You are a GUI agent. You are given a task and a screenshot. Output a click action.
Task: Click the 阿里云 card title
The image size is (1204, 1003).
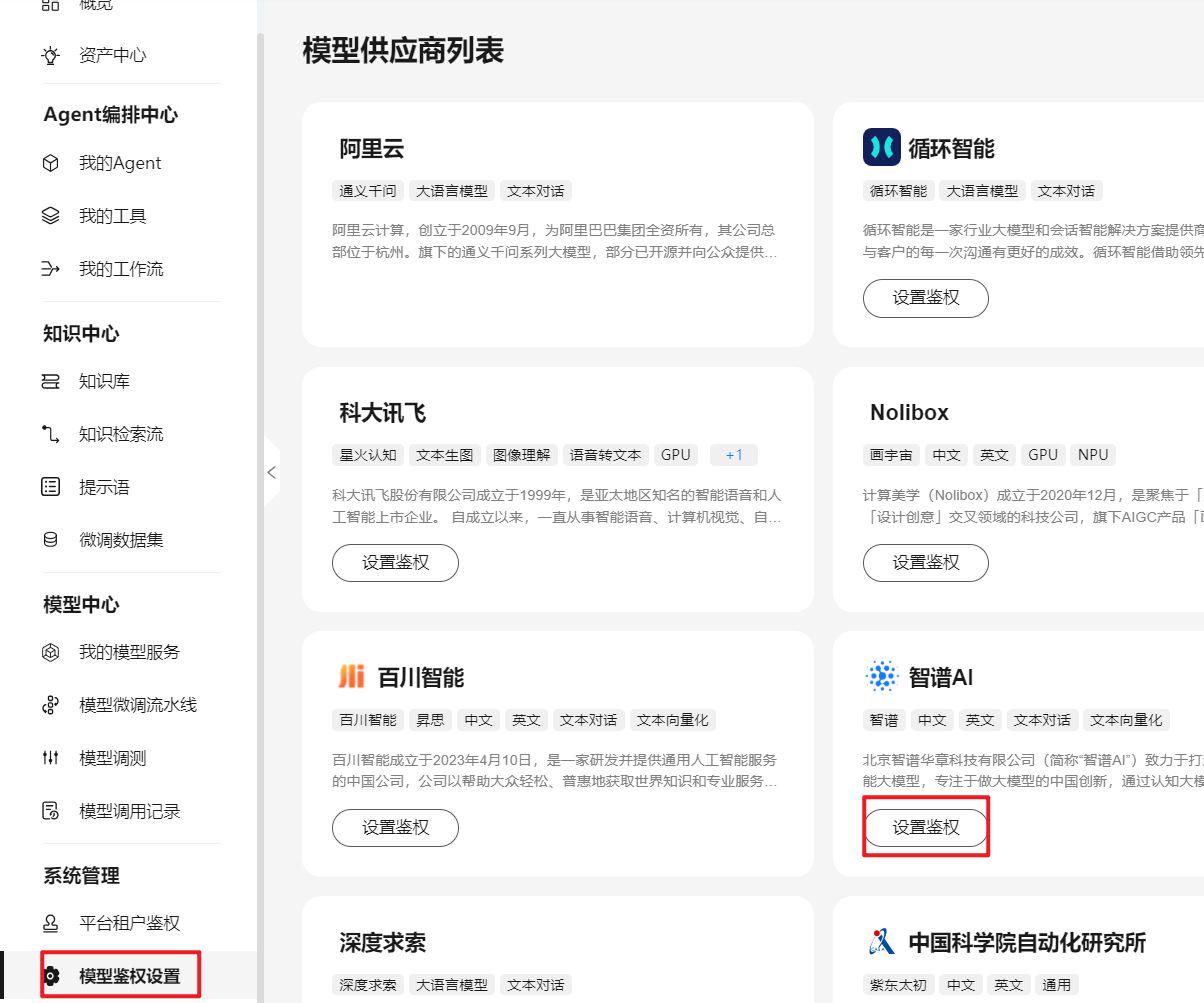372,149
